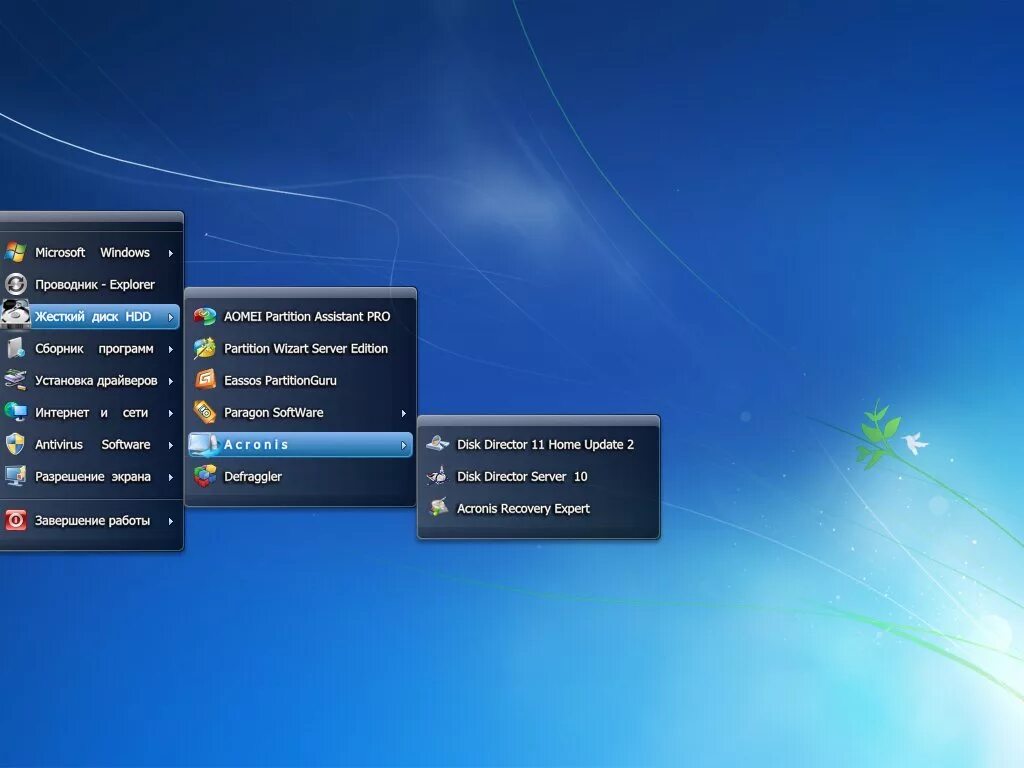Click the Разрешение экрана monitor icon

click(x=15, y=476)
